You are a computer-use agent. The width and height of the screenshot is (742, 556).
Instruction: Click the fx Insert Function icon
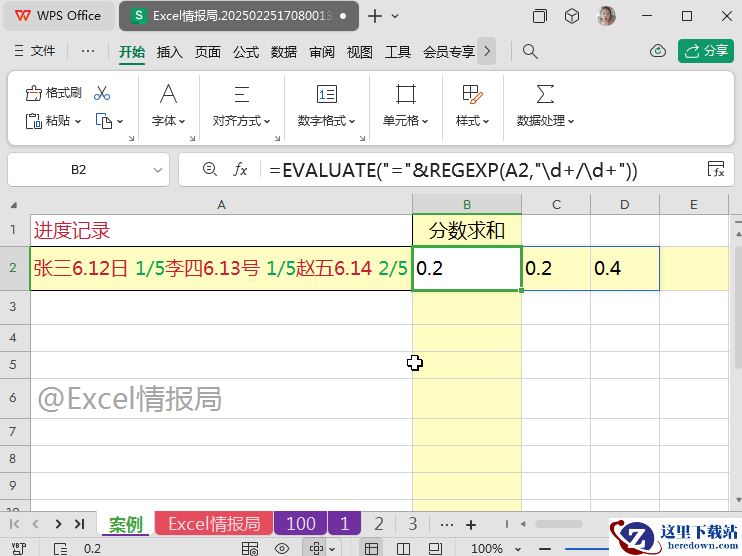240,170
